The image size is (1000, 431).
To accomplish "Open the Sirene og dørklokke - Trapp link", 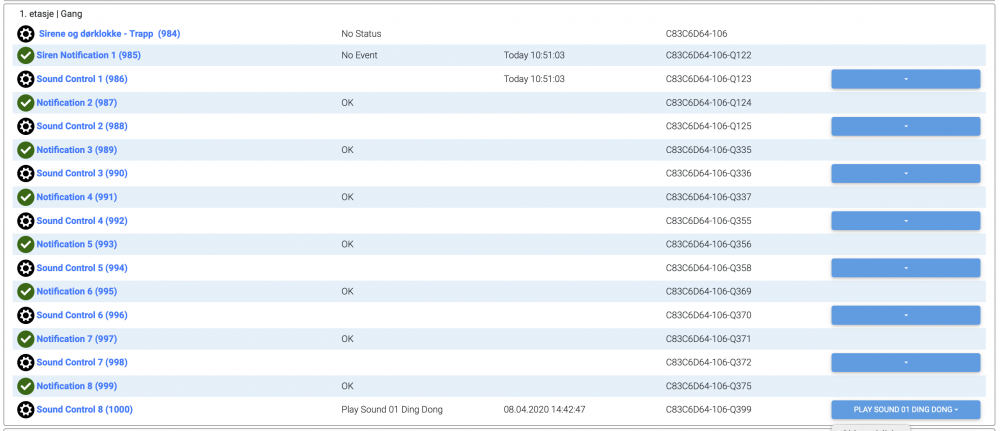I will click(108, 34).
